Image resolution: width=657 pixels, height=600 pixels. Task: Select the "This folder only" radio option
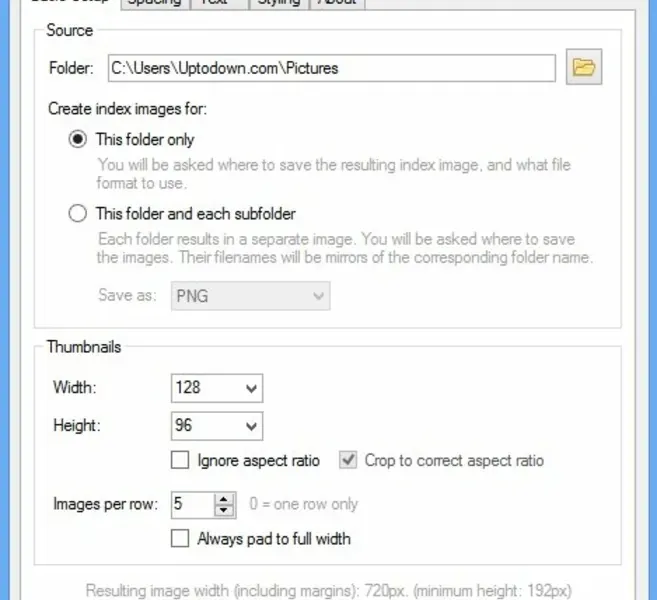point(78,140)
